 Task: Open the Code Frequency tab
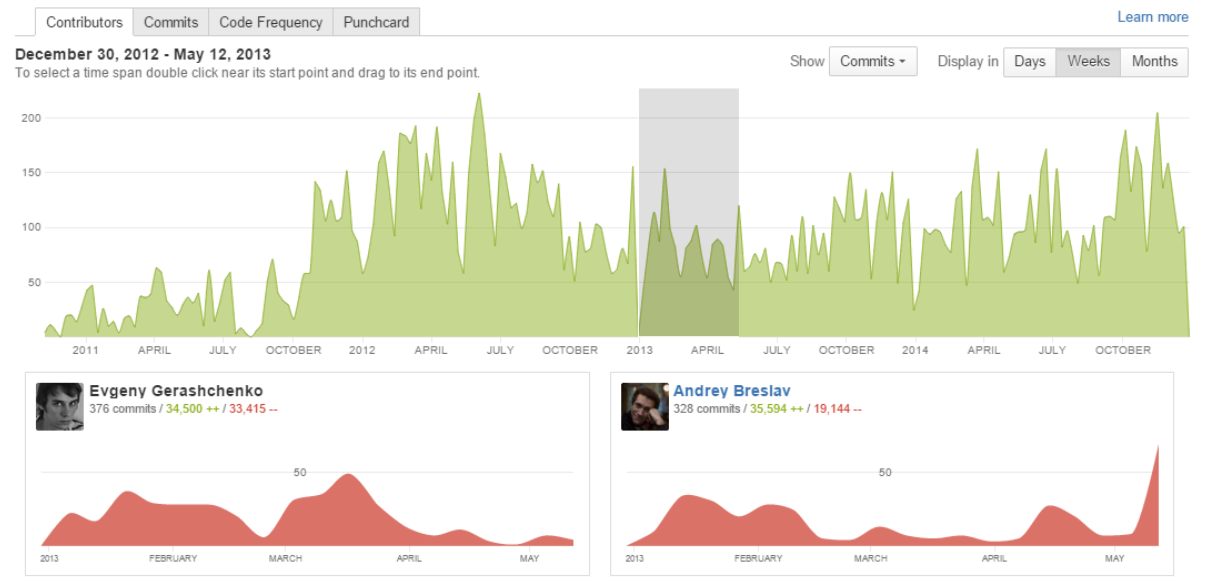pyautogui.click(x=271, y=22)
